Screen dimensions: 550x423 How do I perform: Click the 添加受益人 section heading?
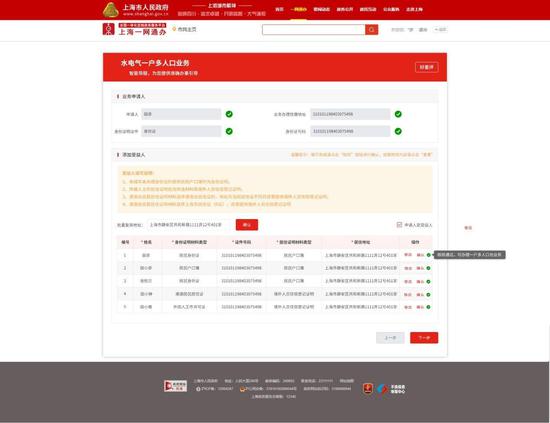(x=133, y=155)
